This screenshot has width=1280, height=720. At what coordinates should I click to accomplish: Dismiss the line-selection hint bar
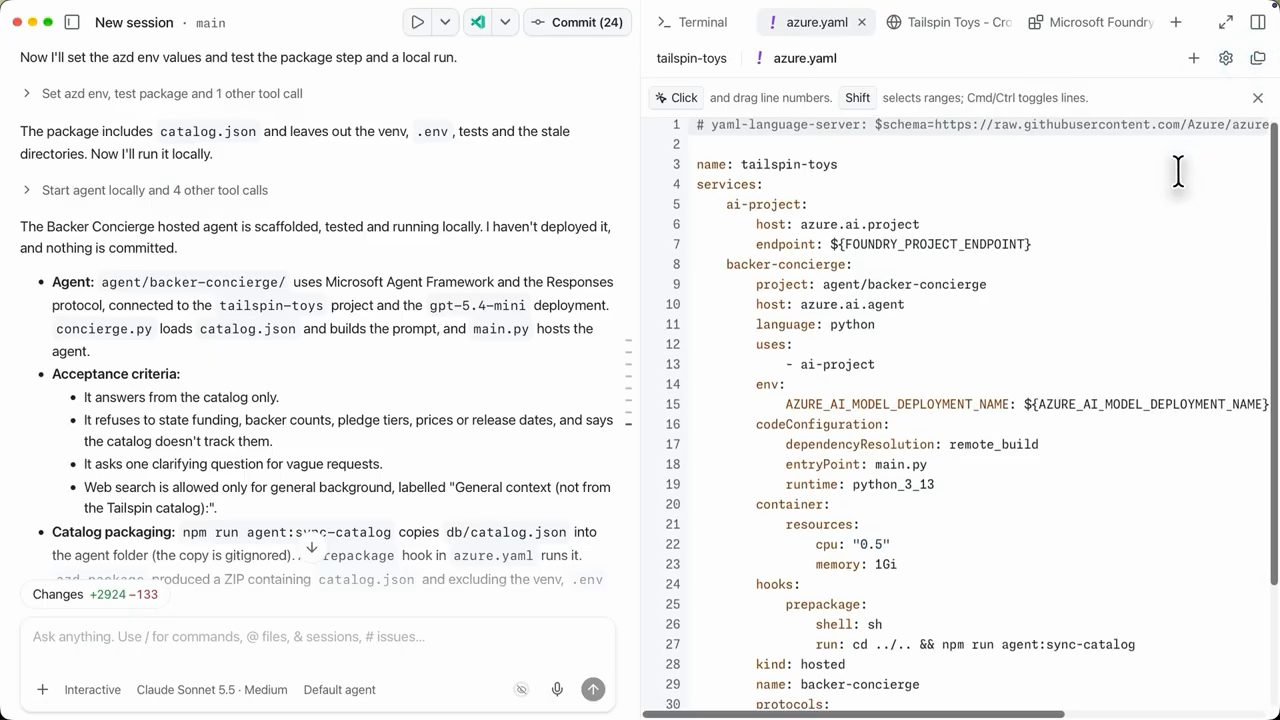tap(1258, 98)
